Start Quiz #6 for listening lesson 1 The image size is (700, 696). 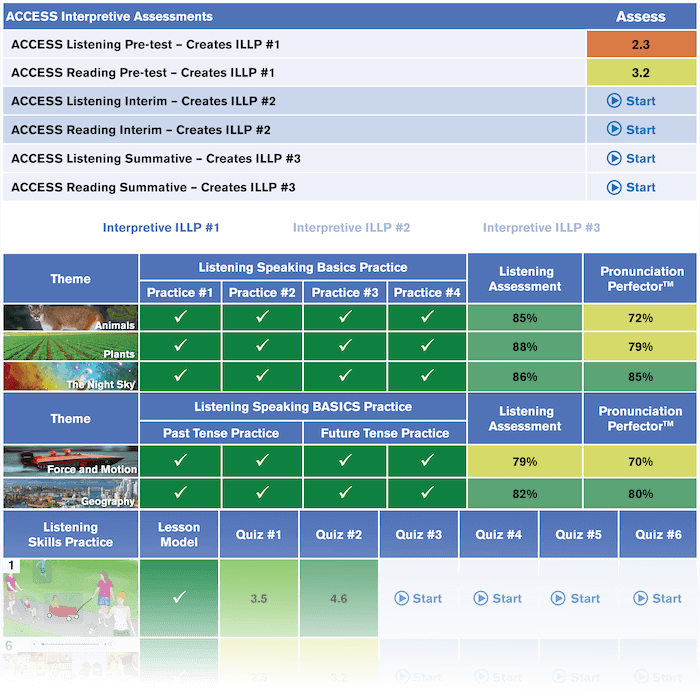point(658,598)
